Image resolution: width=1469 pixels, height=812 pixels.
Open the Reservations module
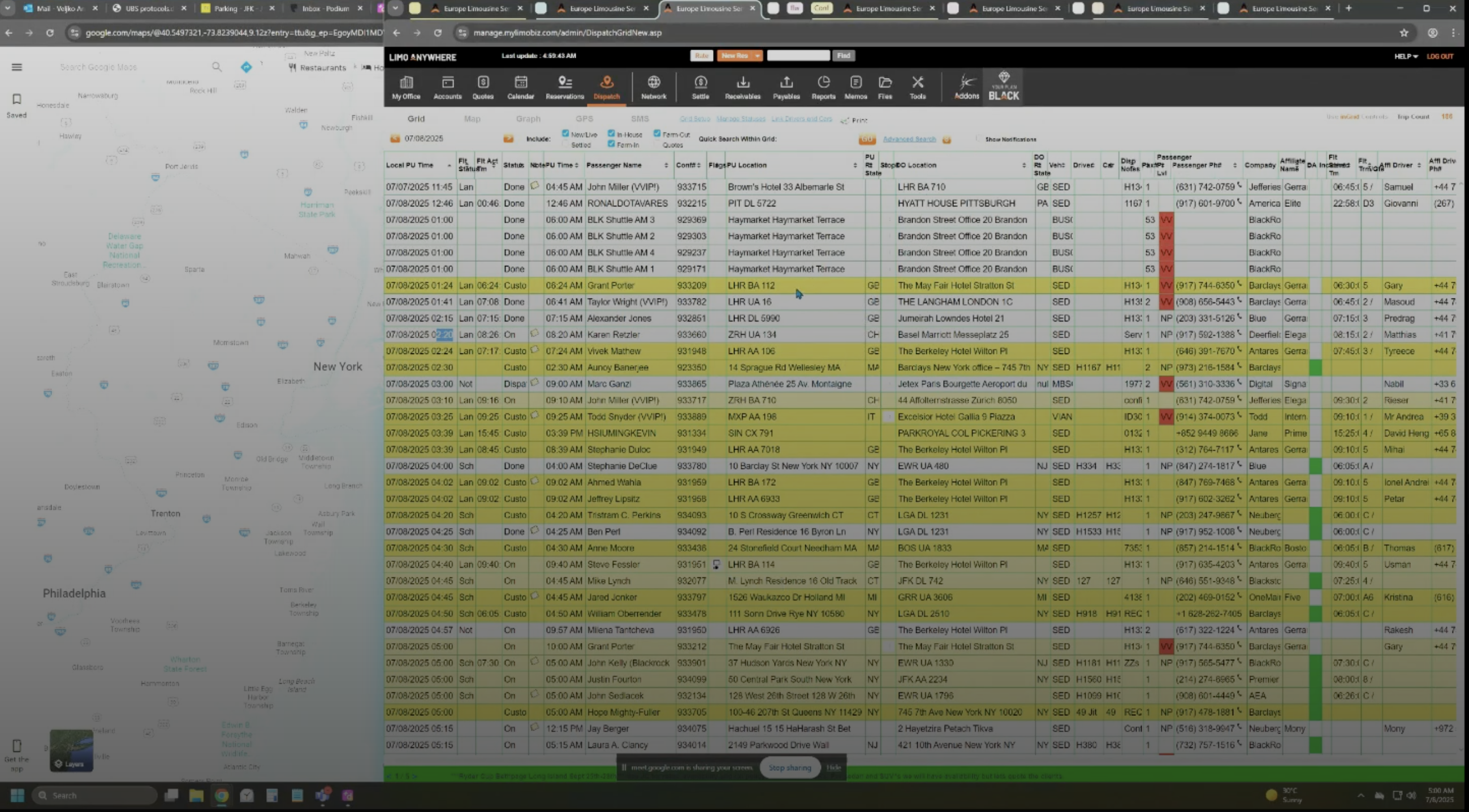[x=564, y=87]
